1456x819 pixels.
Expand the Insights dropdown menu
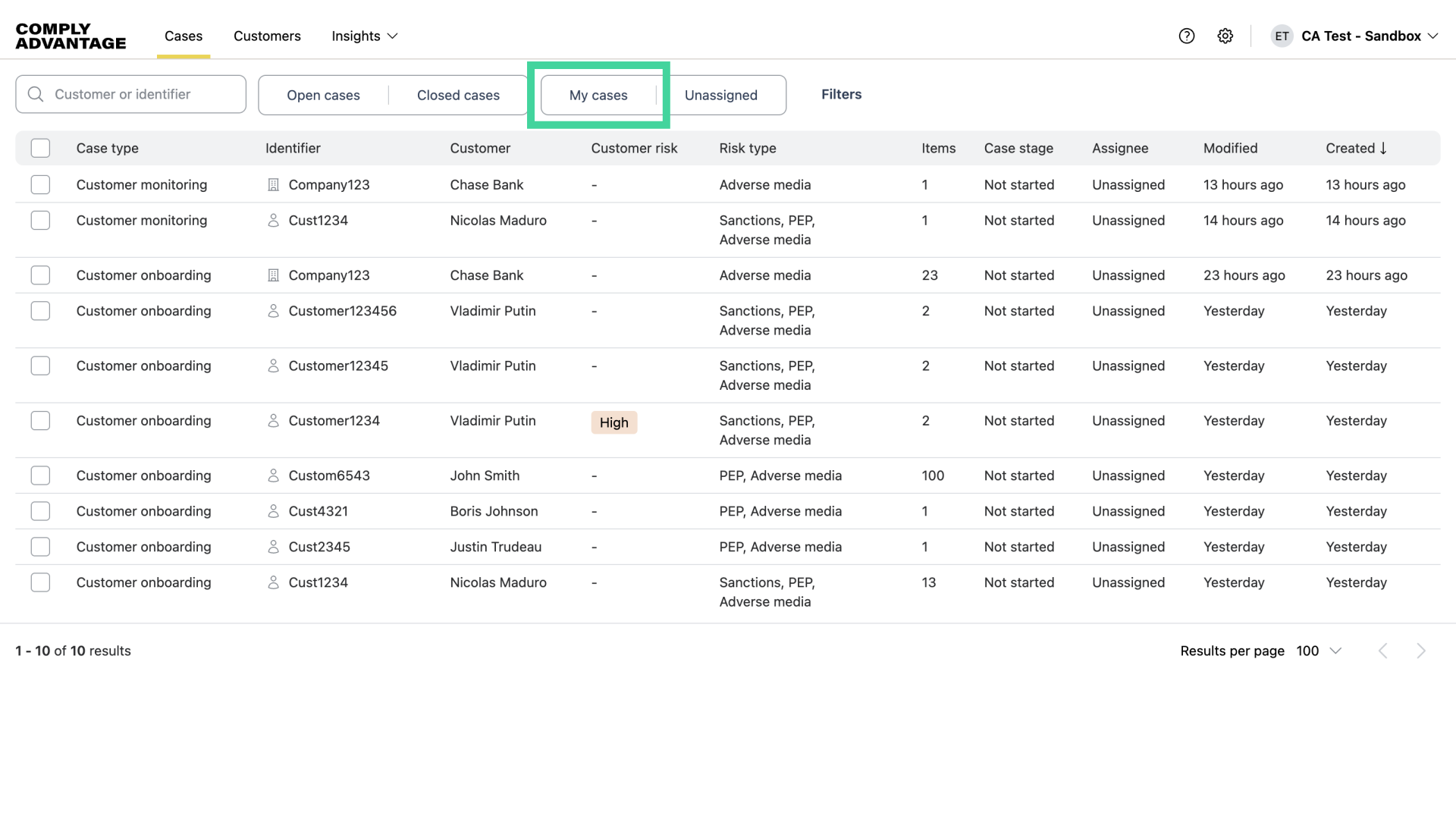(x=365, y=36)
